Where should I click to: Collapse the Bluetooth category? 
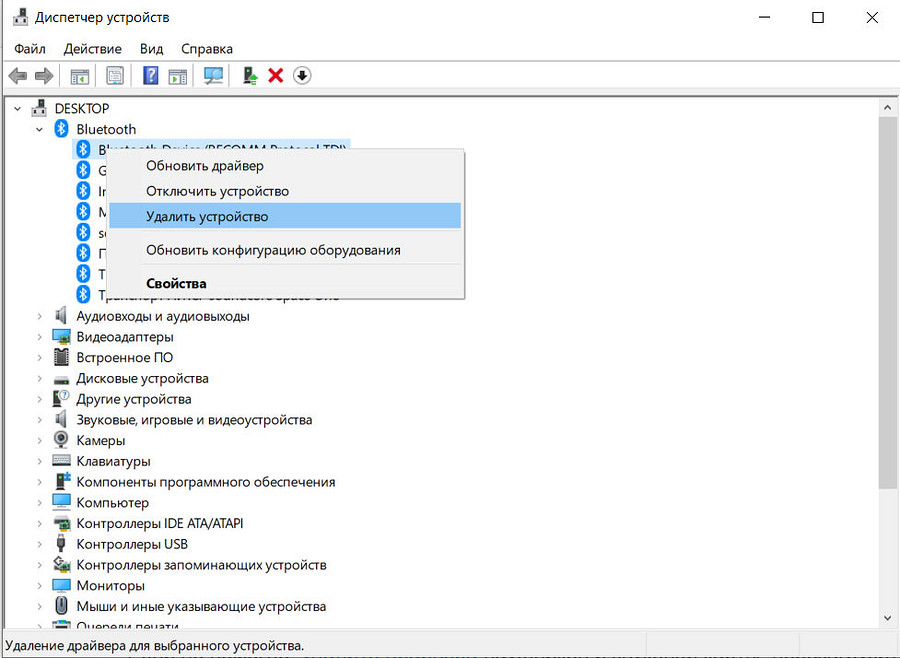pos(40,129)
